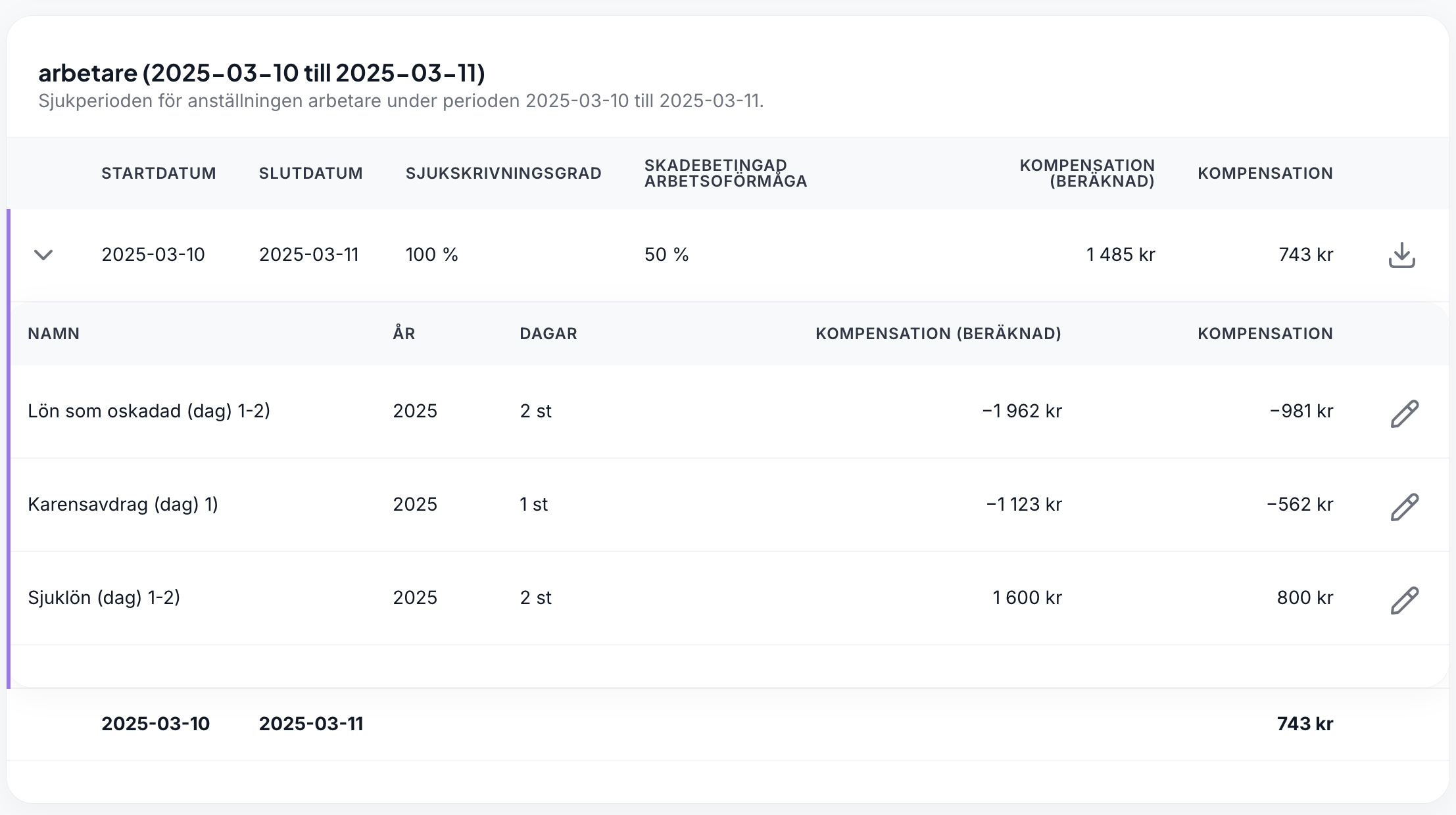Viewport: 1456px width, 815px height.
Task: Edit the Lön som oskadad row
Action: [x=1404, y=413]
